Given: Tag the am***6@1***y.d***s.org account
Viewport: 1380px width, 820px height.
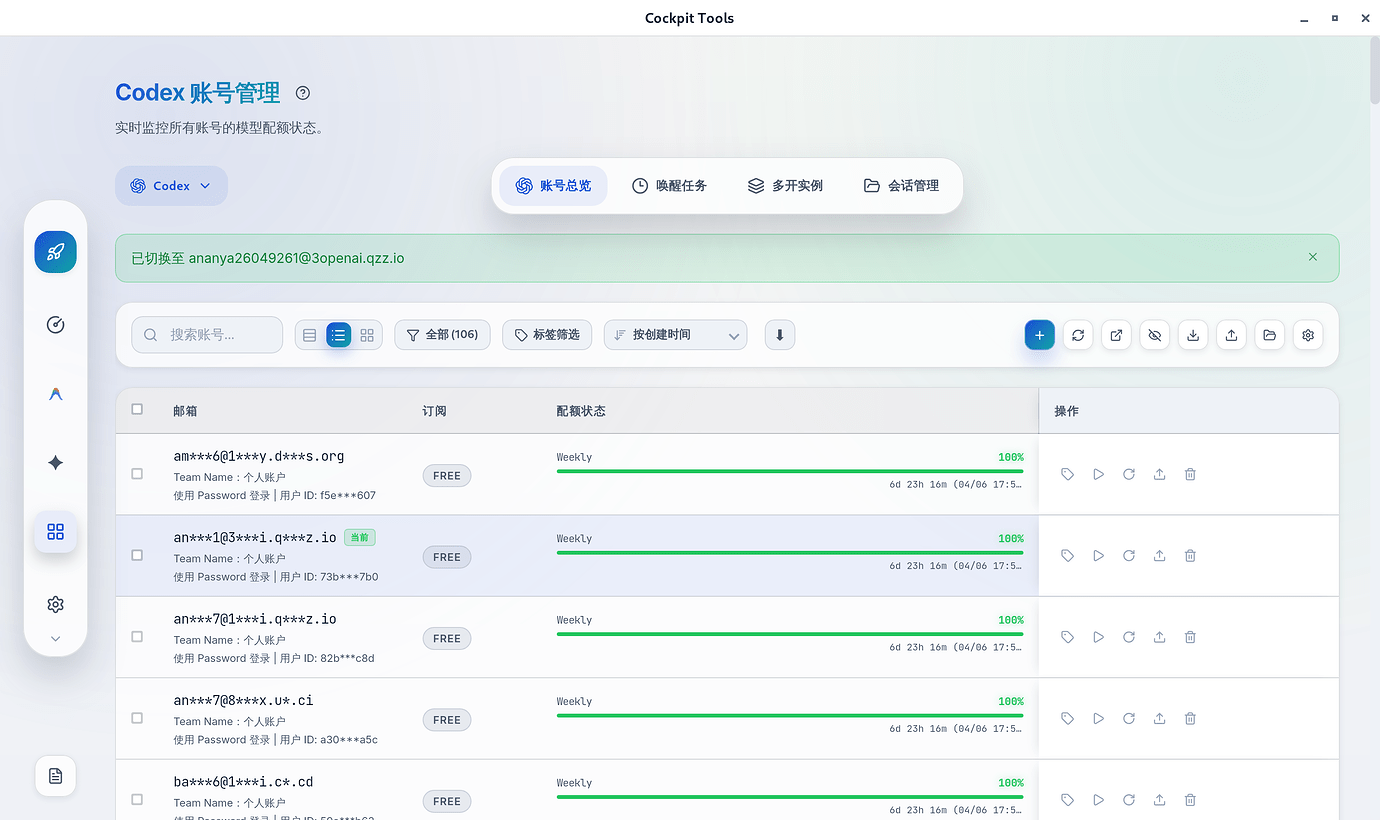Looking at the screenshot, I should [1067, 474].
